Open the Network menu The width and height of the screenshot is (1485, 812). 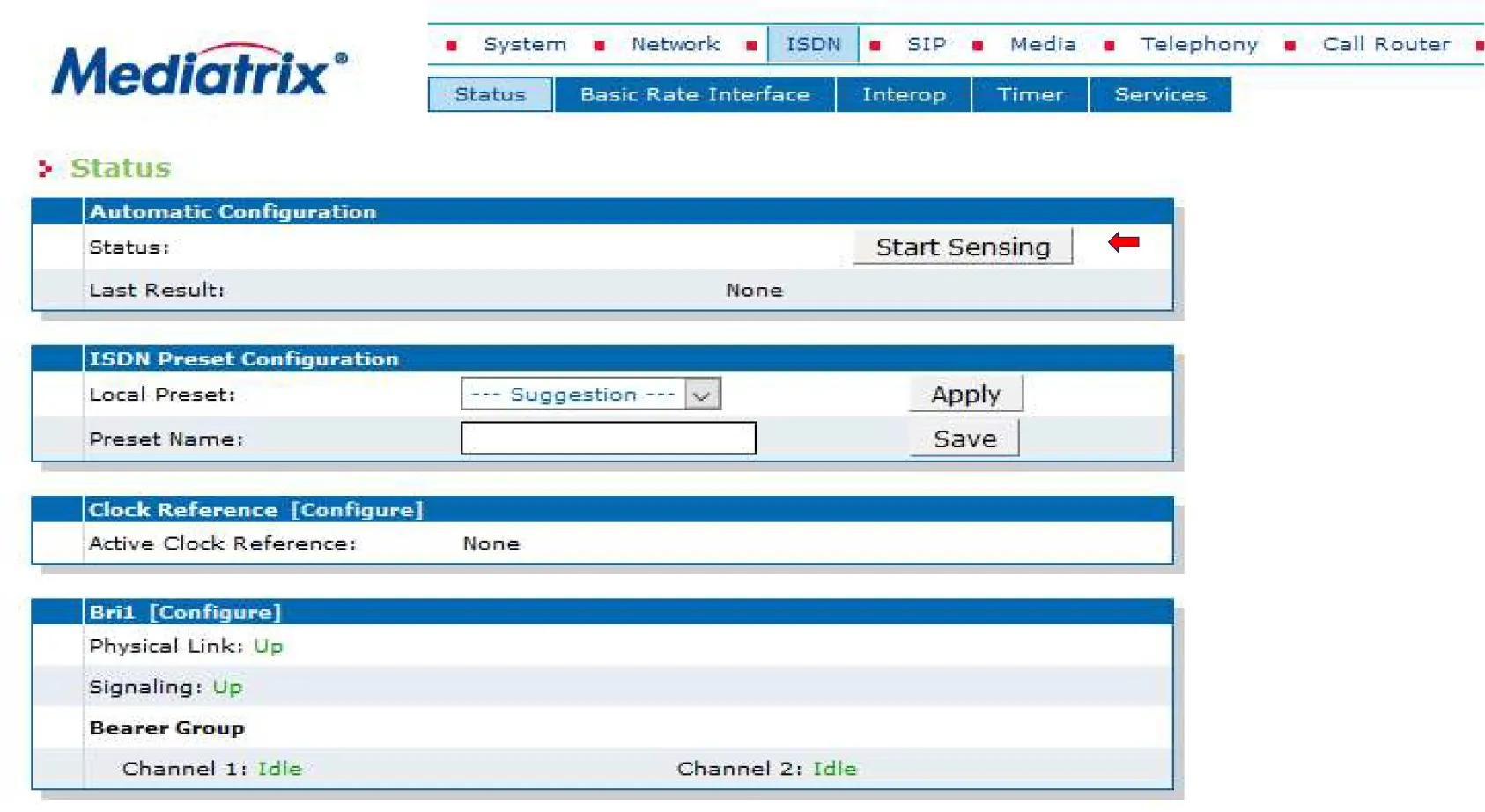[x=675, y=44]
